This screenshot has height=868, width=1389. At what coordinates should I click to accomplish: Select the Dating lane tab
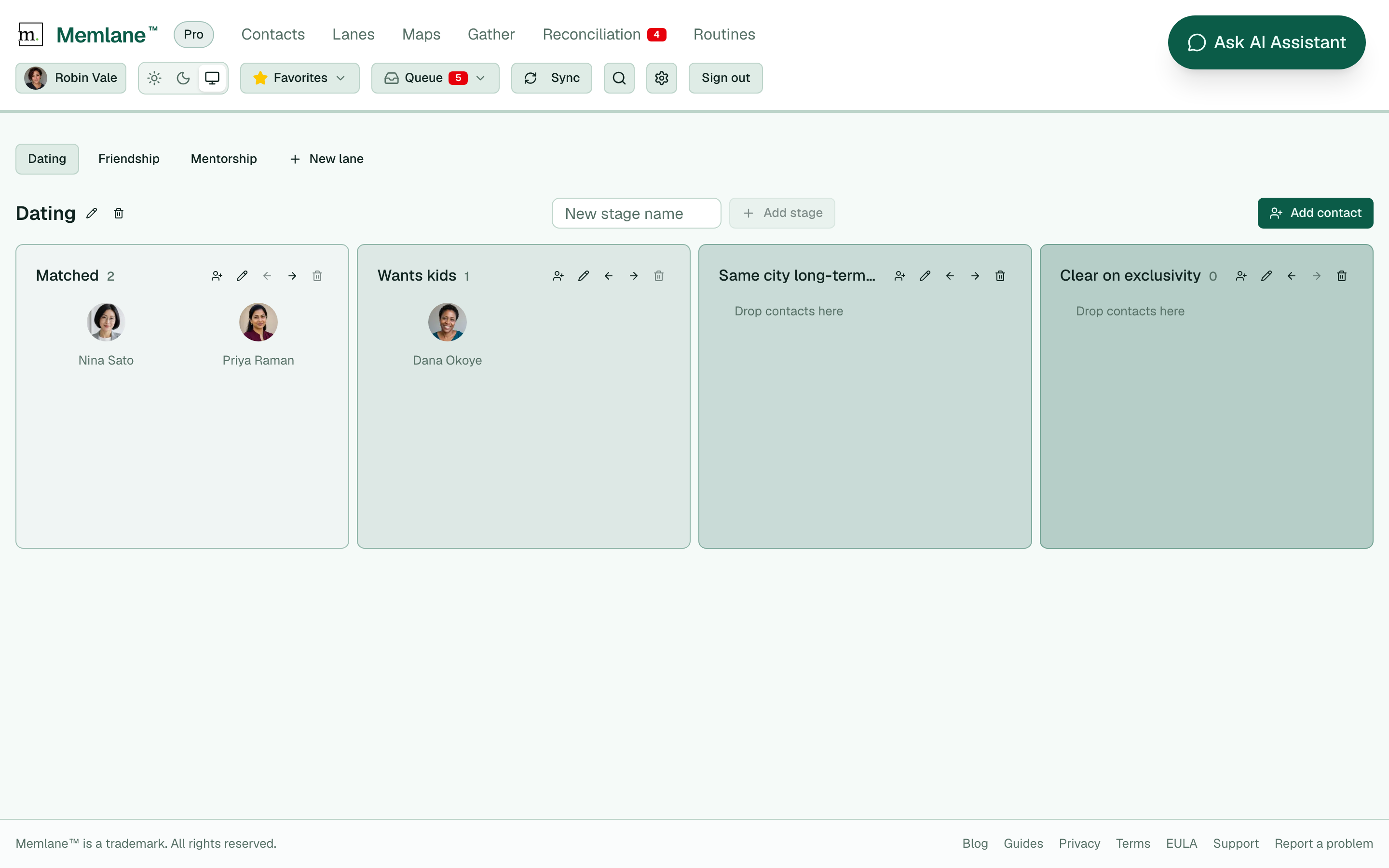(x=47, y=159)
